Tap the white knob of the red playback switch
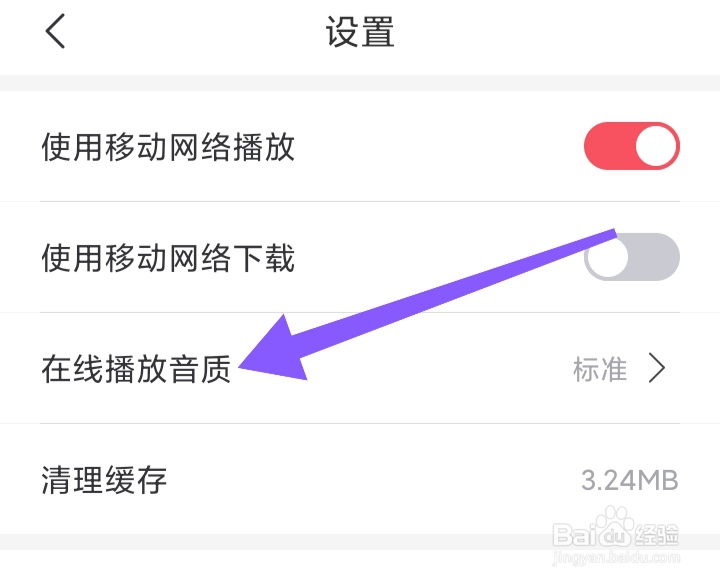Image resolution: width=720 pixels, height=583 pixels. click(657, 146)
